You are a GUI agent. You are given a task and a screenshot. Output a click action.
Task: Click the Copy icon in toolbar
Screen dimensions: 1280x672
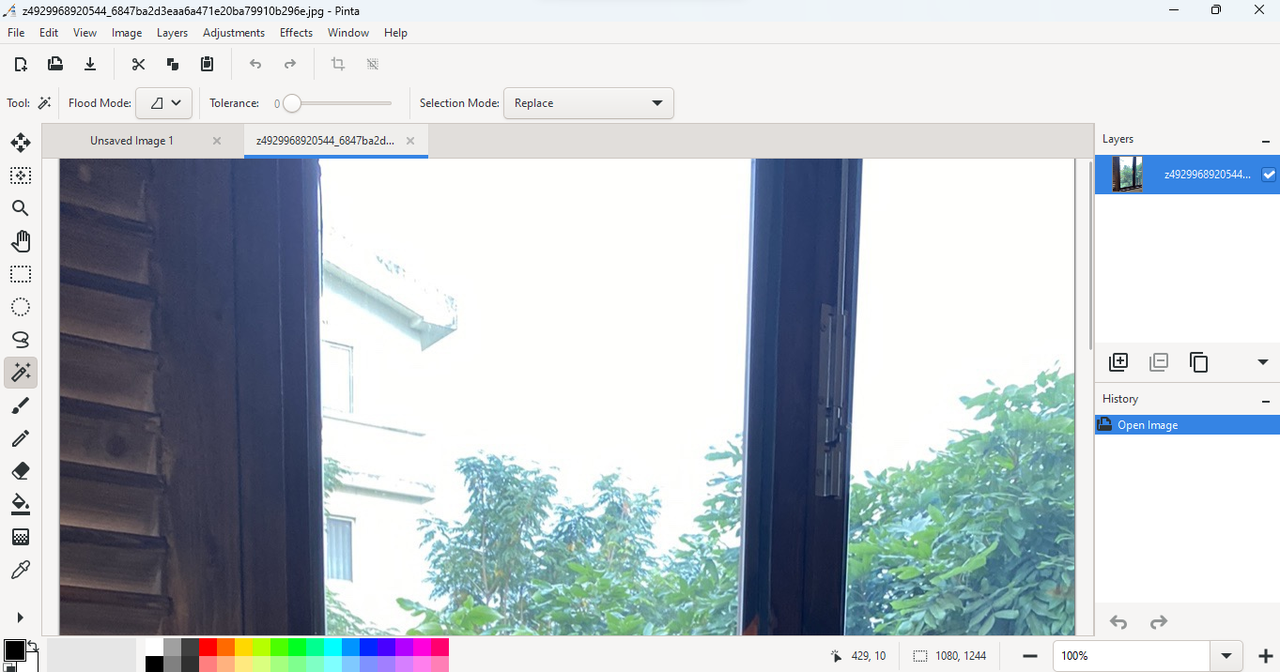click(173, 64)
